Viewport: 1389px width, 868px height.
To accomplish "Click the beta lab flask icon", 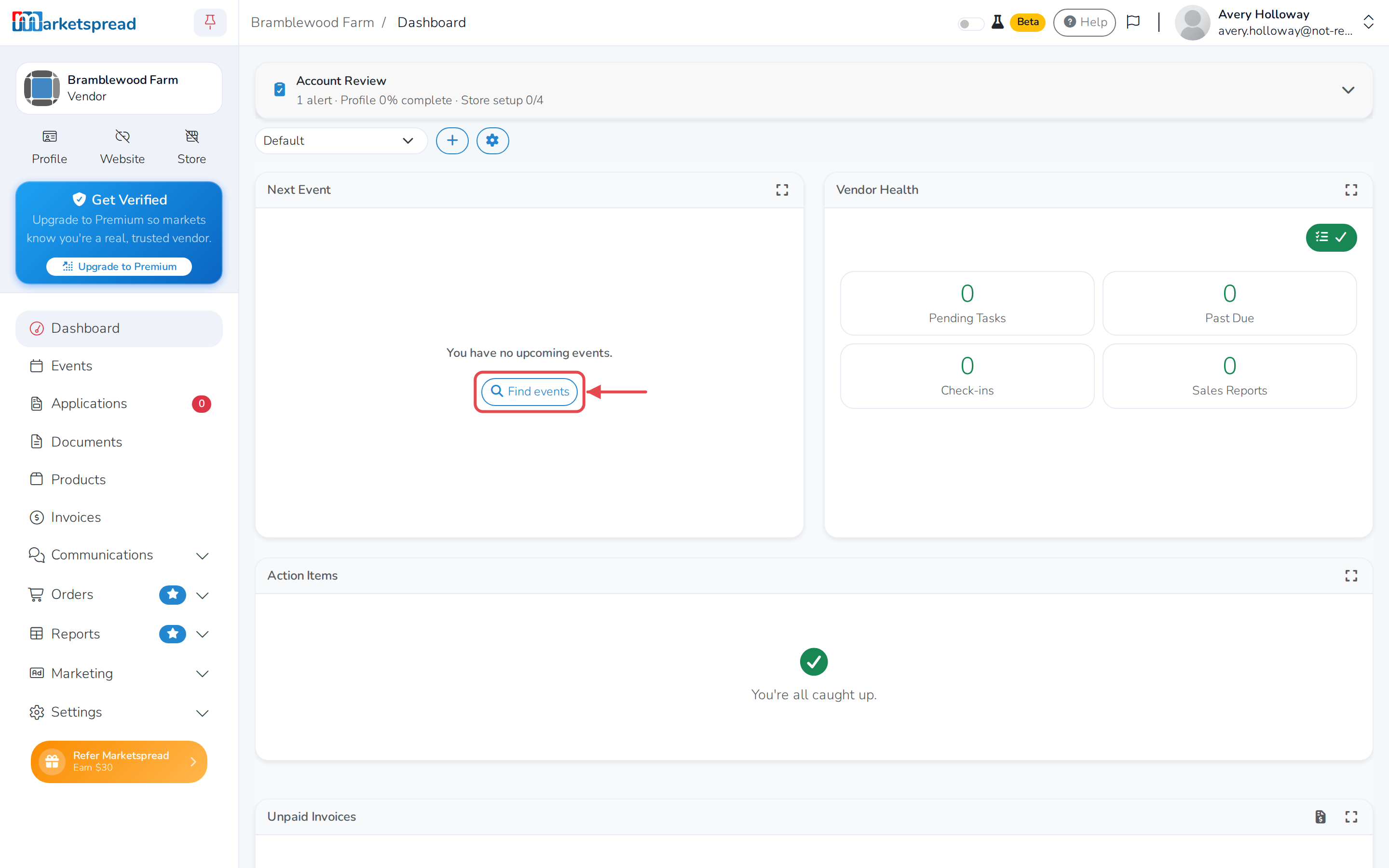I will coord(997,22).
